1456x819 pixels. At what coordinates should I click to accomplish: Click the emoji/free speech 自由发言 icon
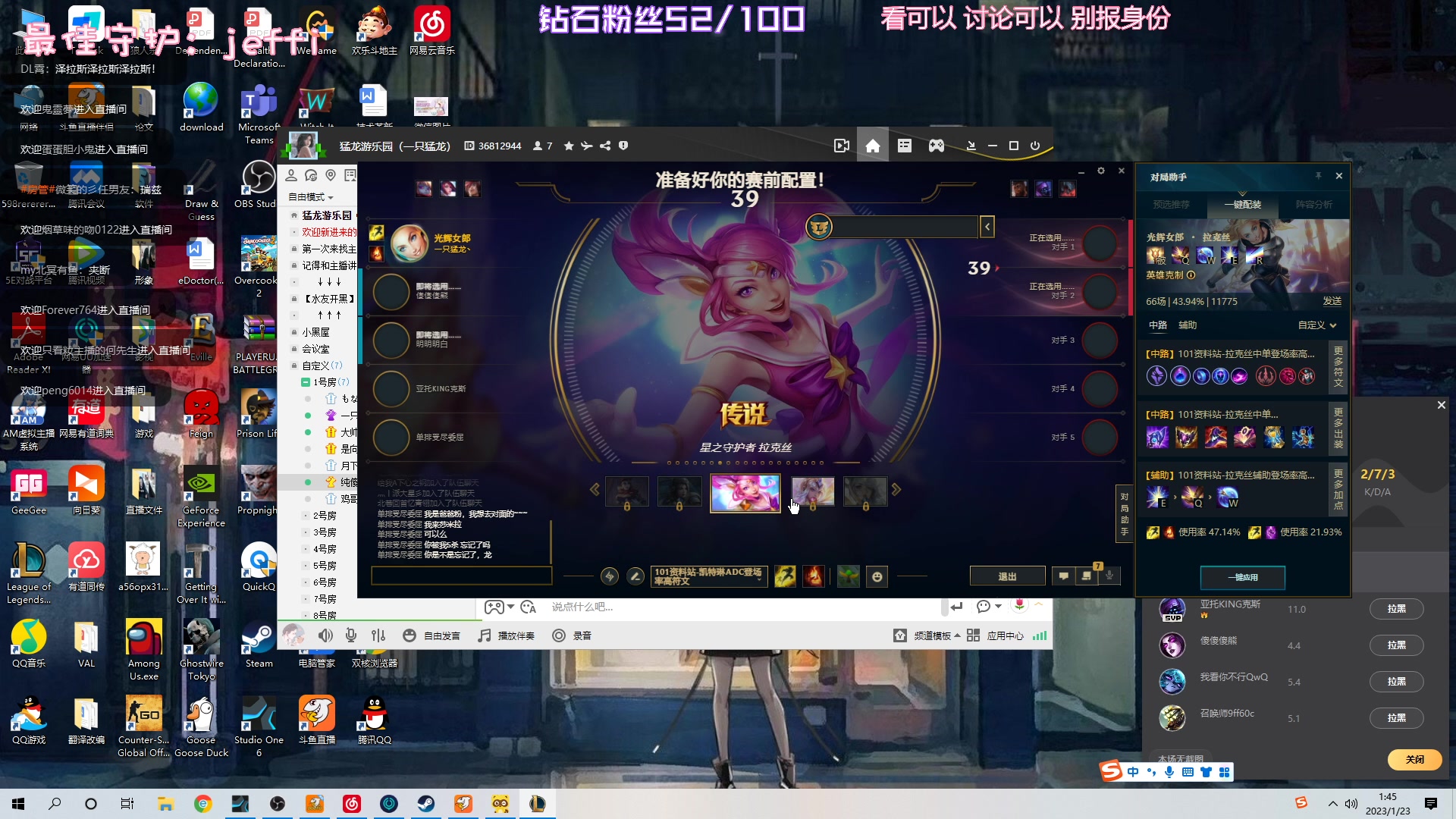411,635
